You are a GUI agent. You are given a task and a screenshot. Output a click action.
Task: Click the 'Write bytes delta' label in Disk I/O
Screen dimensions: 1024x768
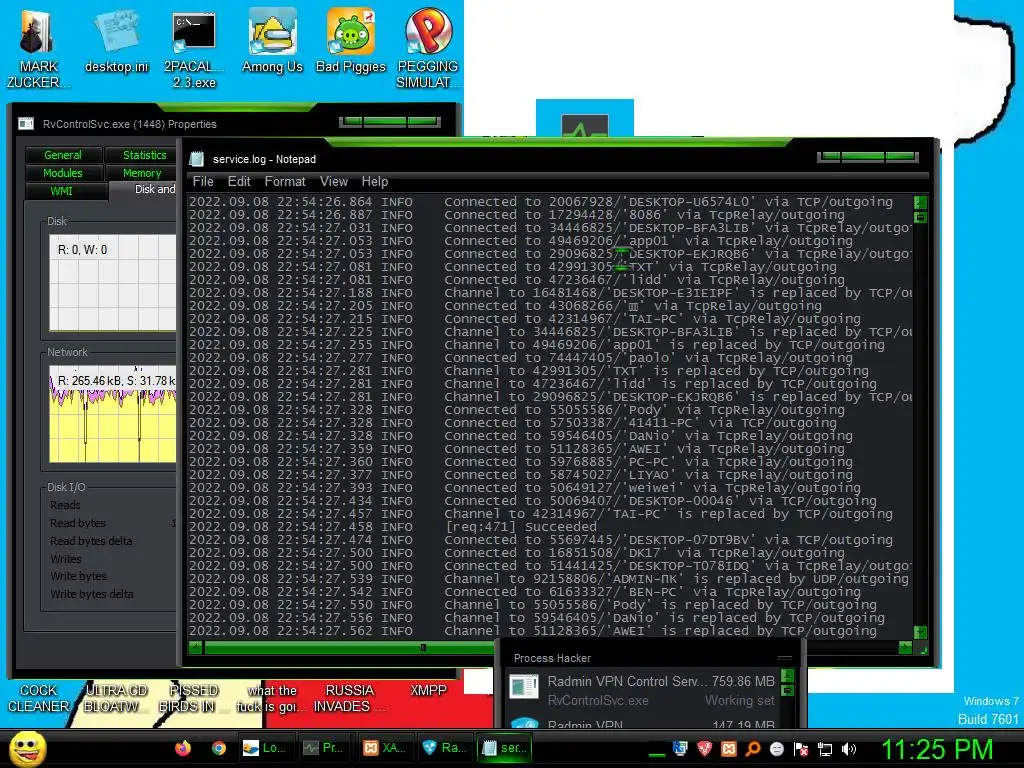[91, 594]
